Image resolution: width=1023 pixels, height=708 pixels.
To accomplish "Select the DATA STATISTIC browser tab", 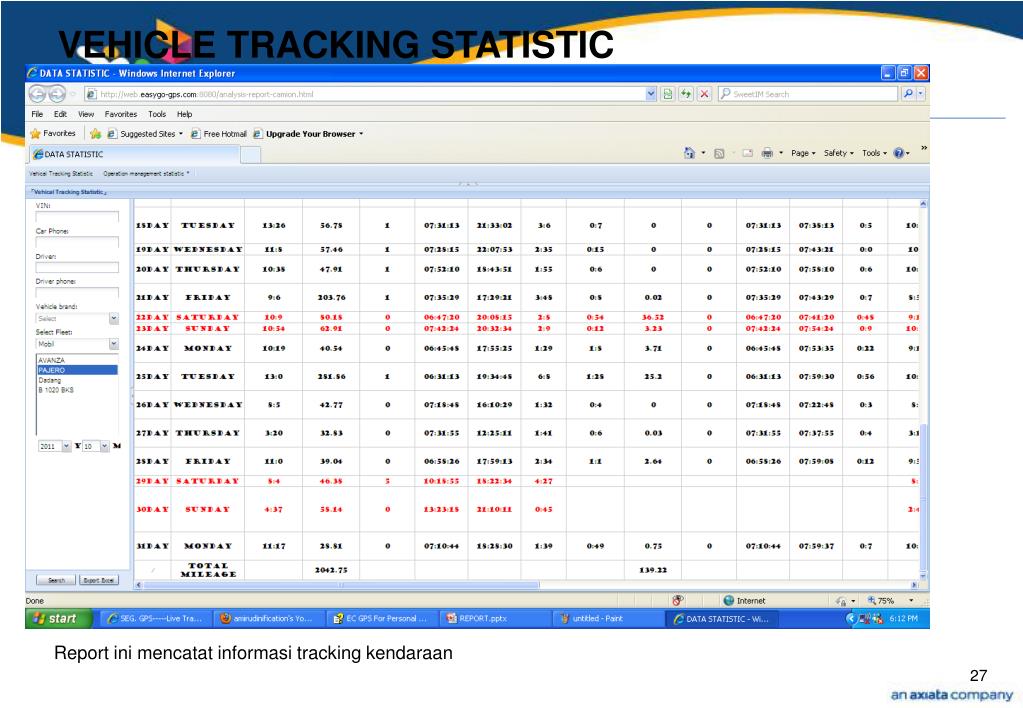I will point(134,154).
